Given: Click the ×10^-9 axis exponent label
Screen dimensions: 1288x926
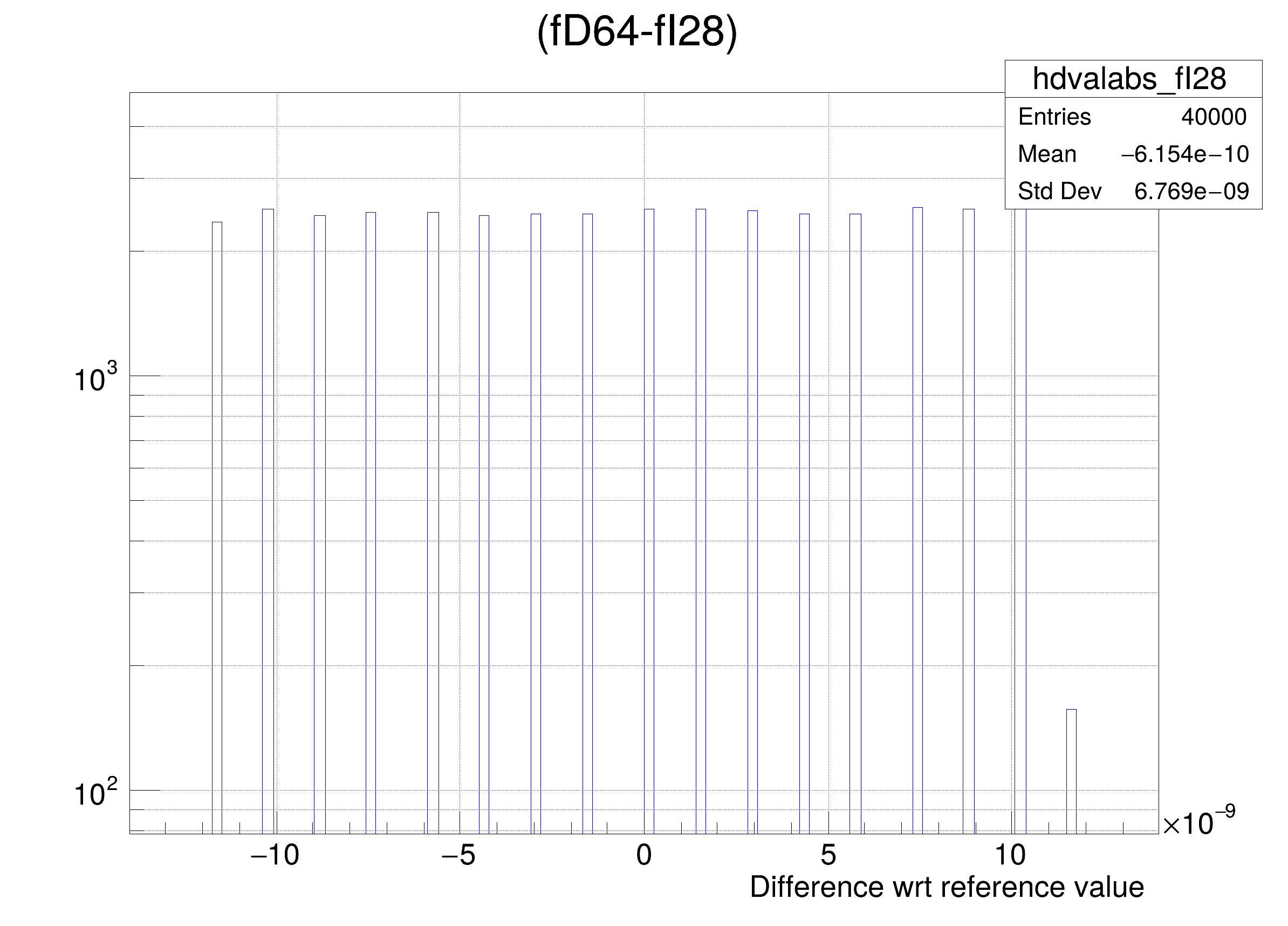Looking at the screenshot, I should pos(1198,822).
